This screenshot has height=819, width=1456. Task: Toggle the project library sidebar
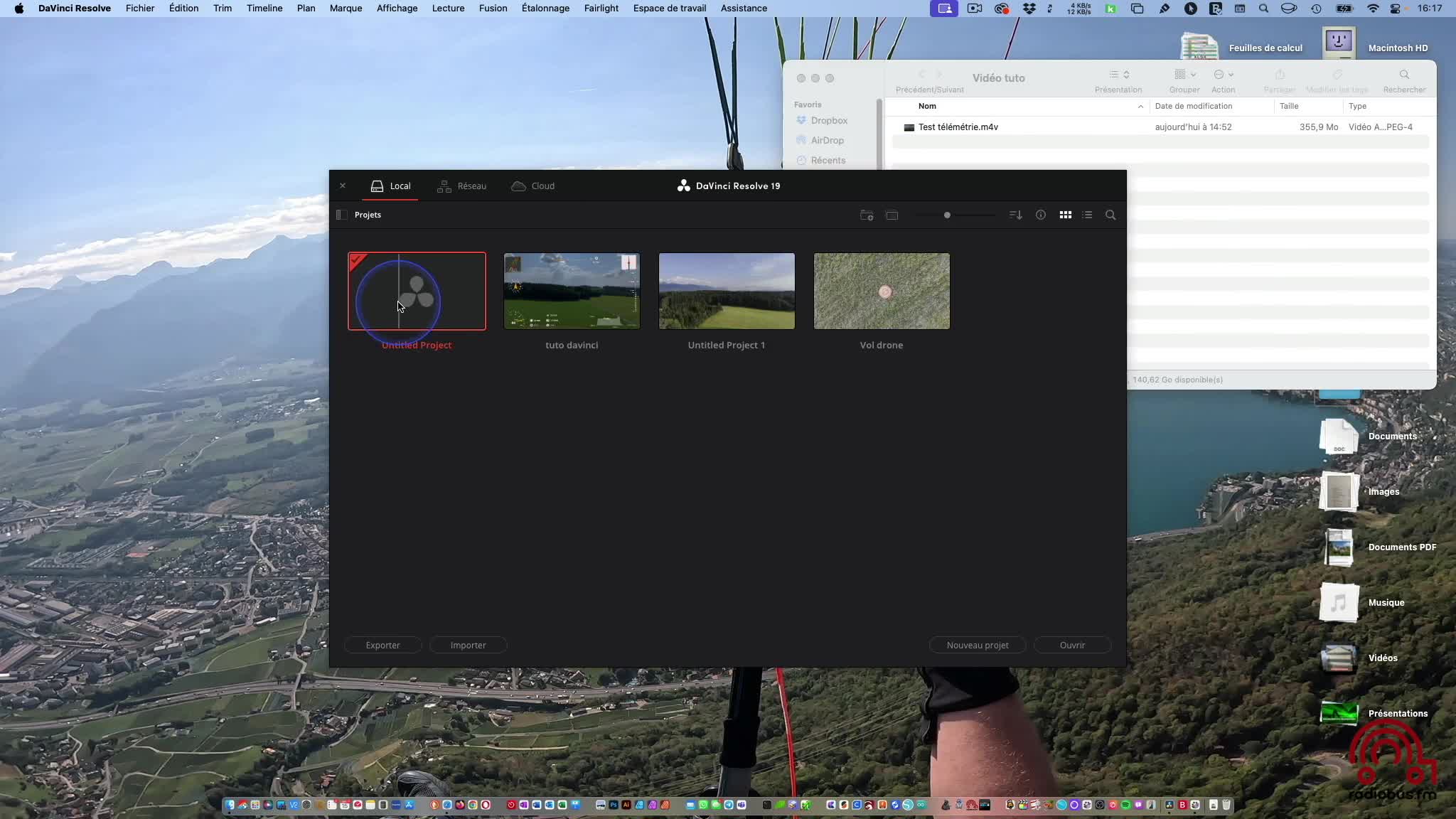[342, 215]
